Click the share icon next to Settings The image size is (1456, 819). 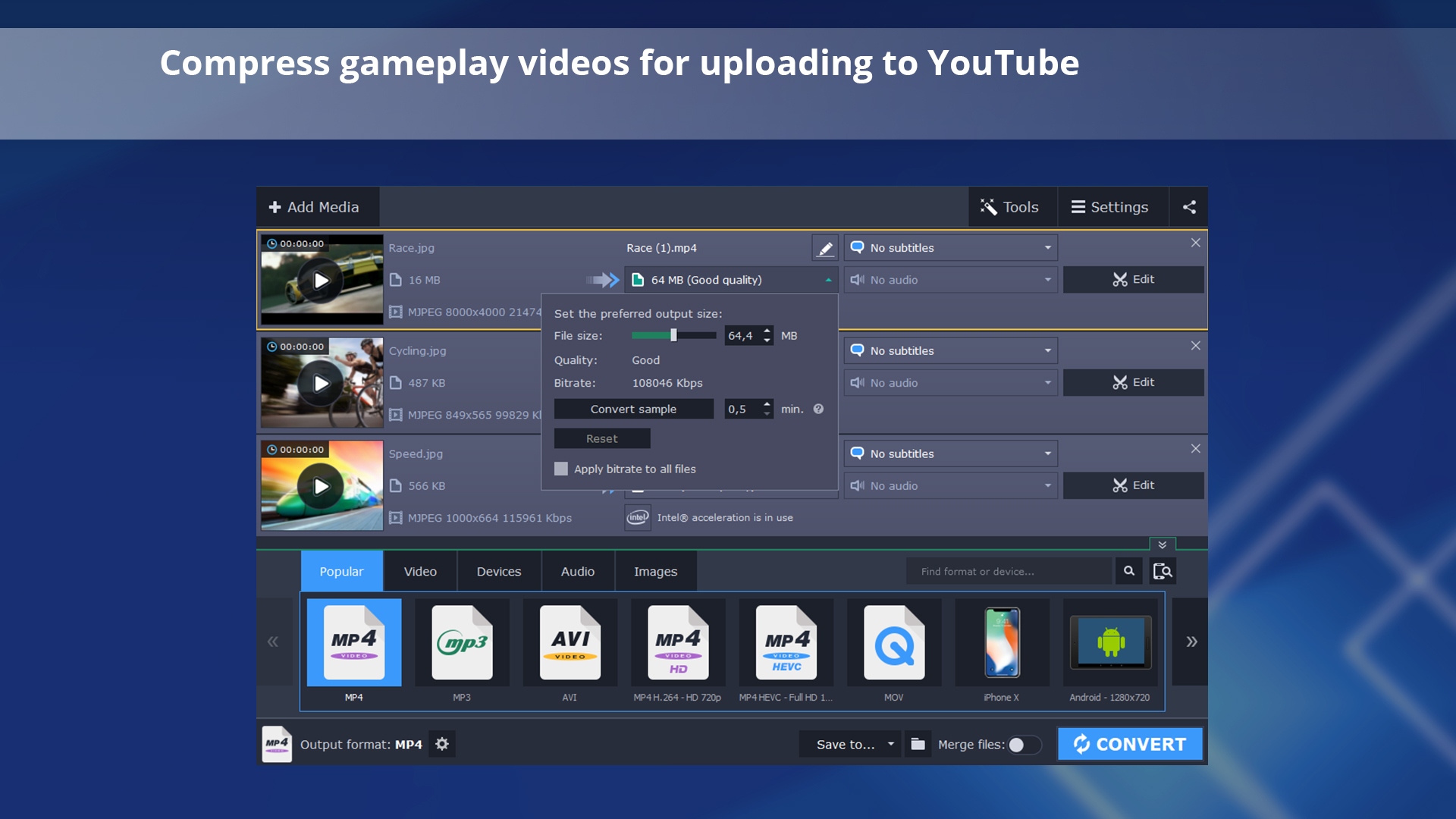1189,206
